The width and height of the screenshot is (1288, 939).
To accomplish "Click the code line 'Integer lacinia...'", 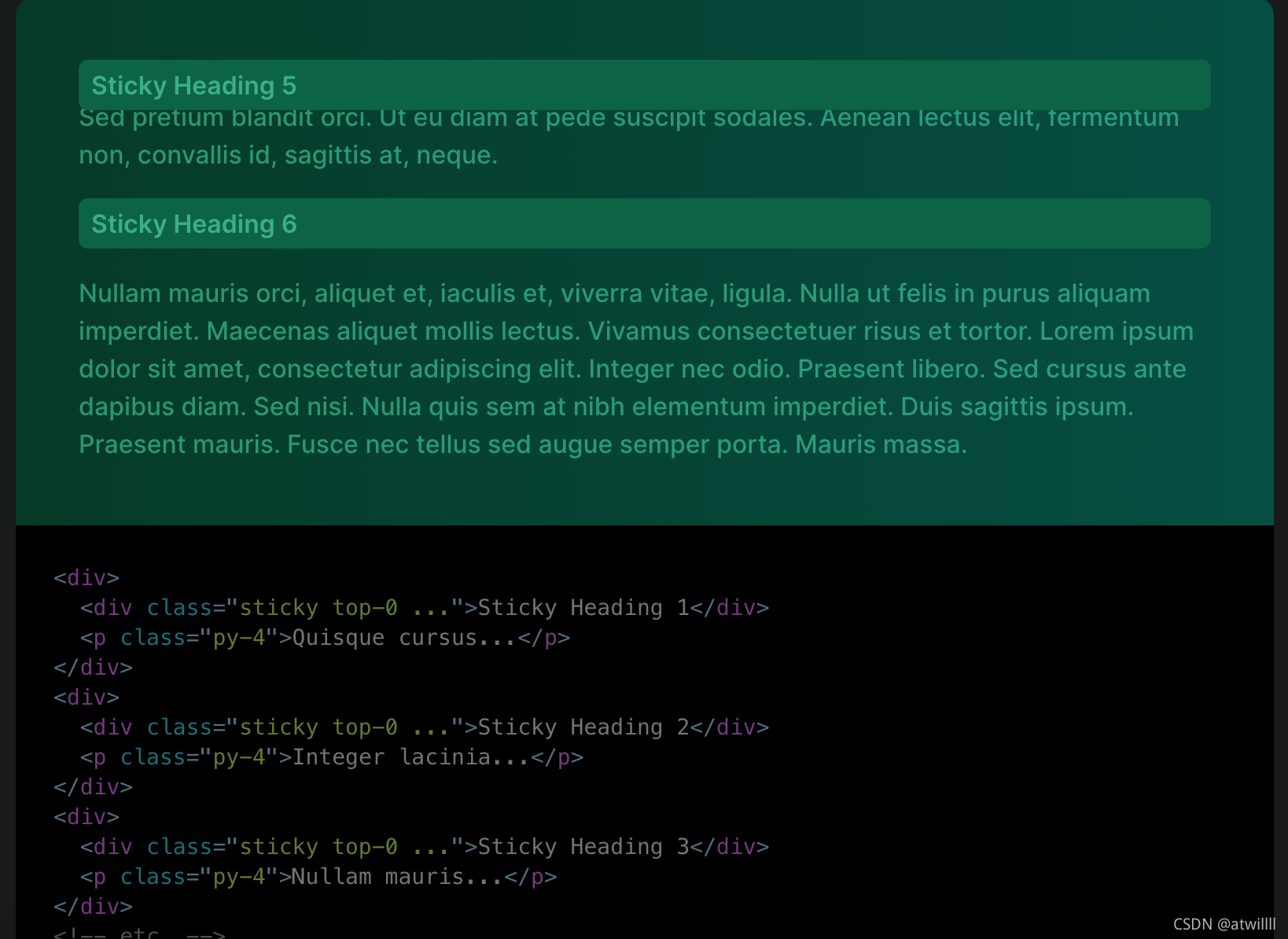I will (332, 757).
